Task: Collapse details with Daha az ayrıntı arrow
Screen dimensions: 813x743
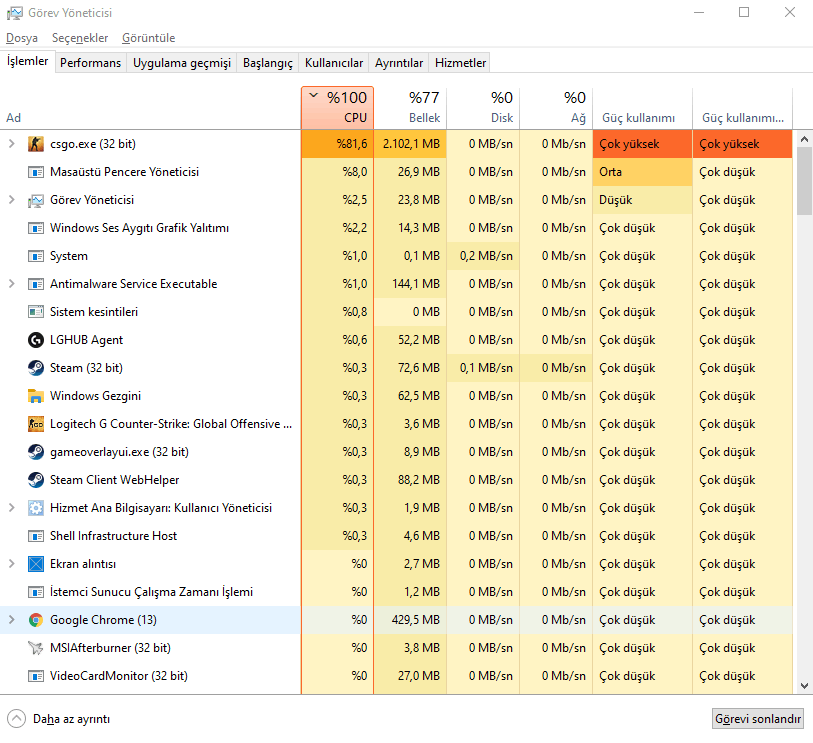Action: 17,719
